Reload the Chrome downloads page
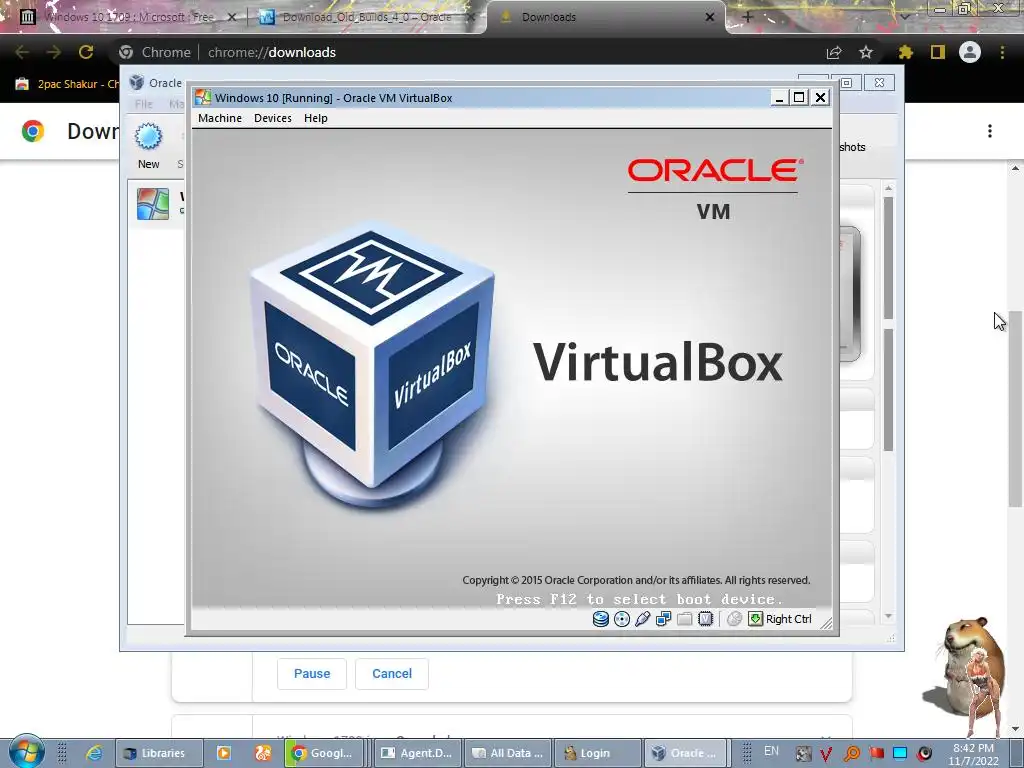This screenshot has width=1024, height=768. [86, 52]
